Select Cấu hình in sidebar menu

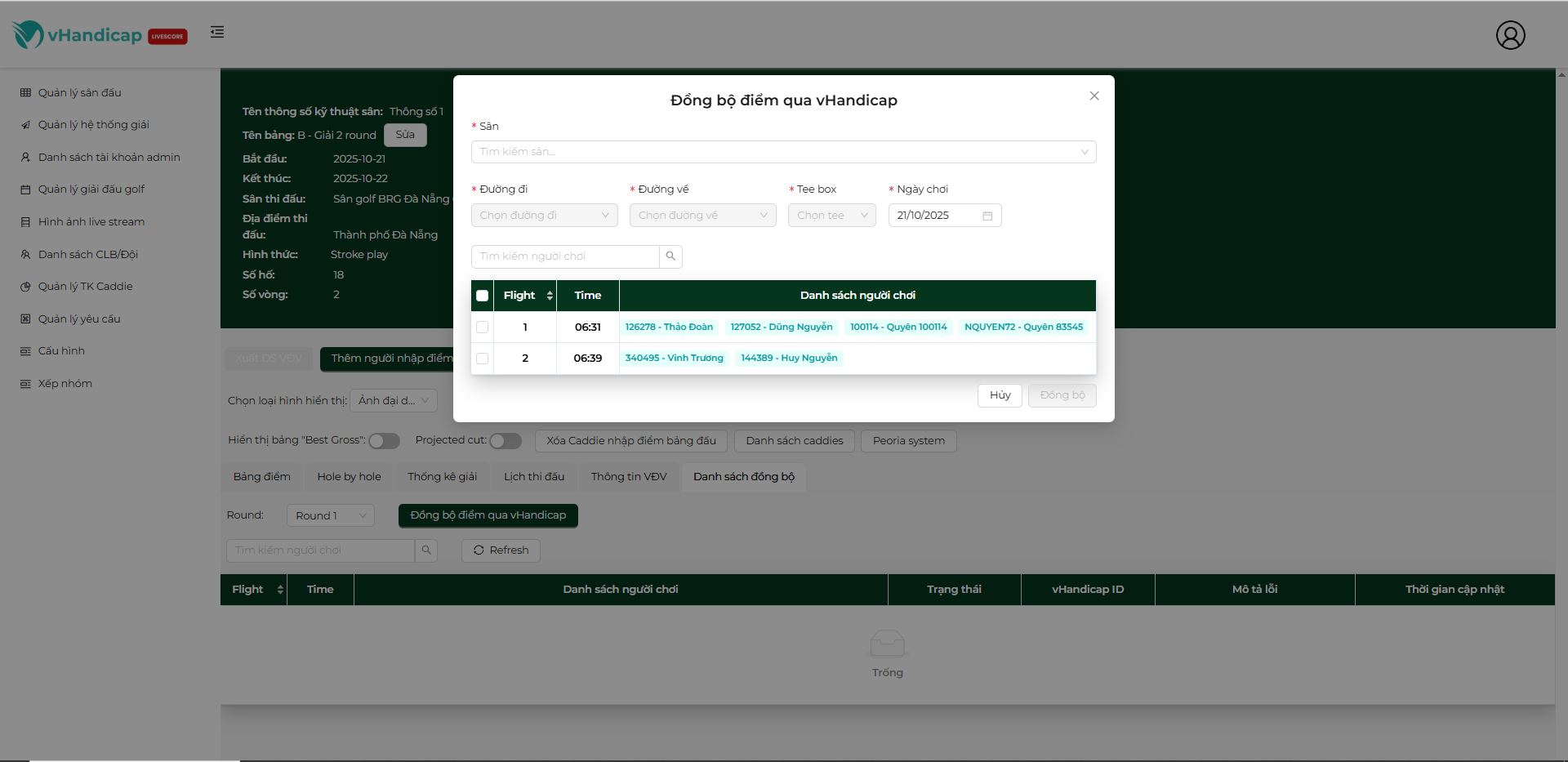tap(61, 351)
